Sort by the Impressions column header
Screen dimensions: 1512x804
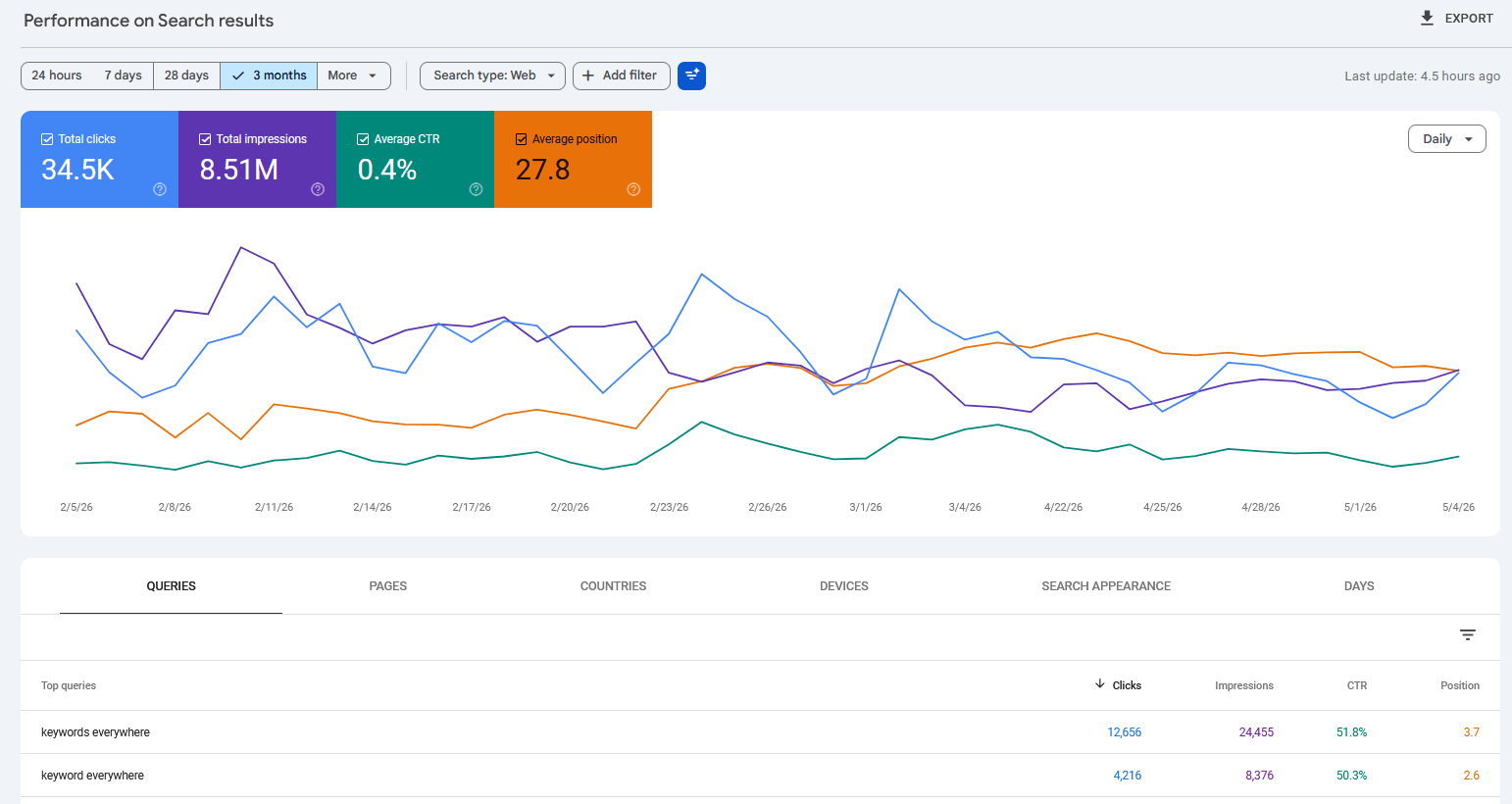(1244, 685)
